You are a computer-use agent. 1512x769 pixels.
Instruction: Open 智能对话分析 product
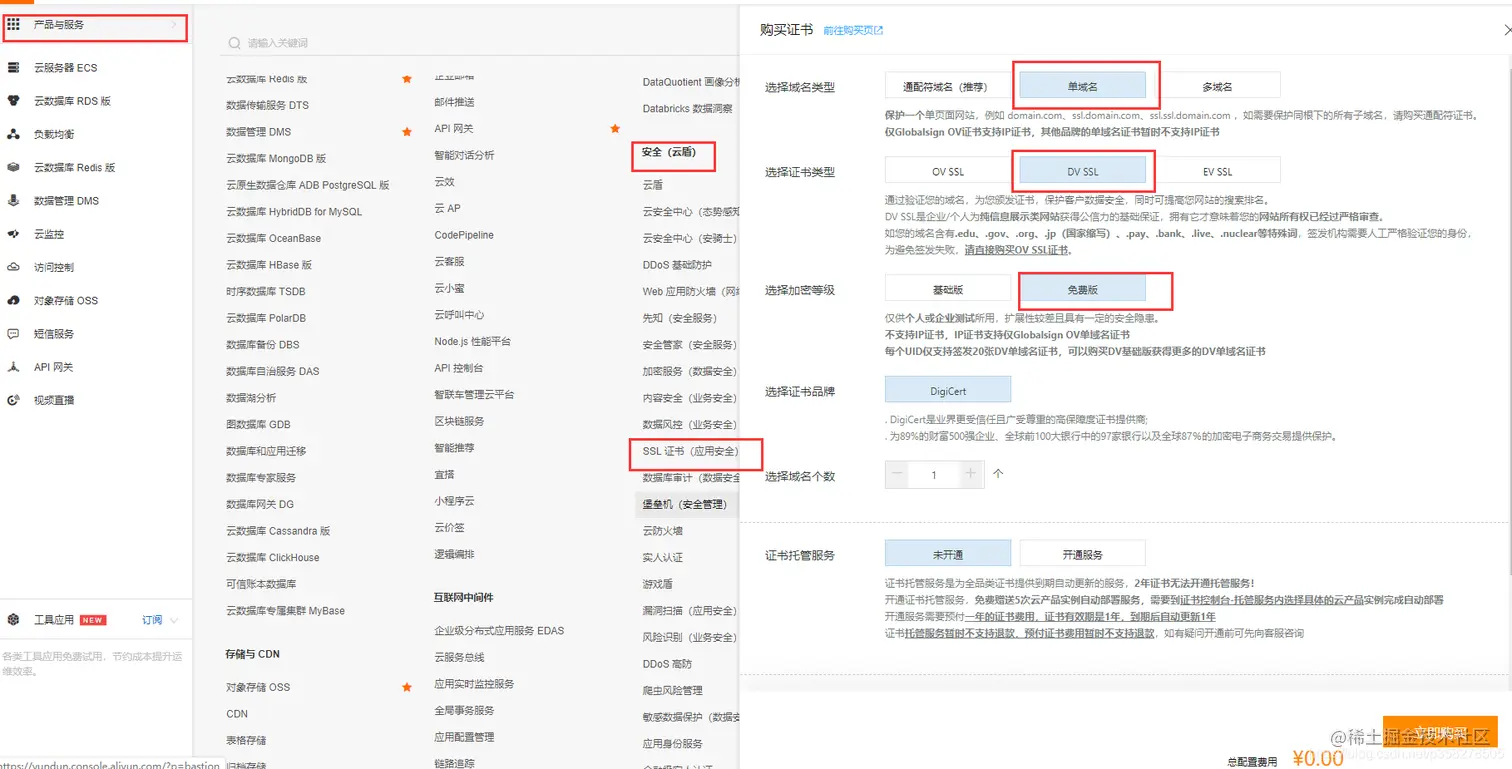tap(464, 155)
